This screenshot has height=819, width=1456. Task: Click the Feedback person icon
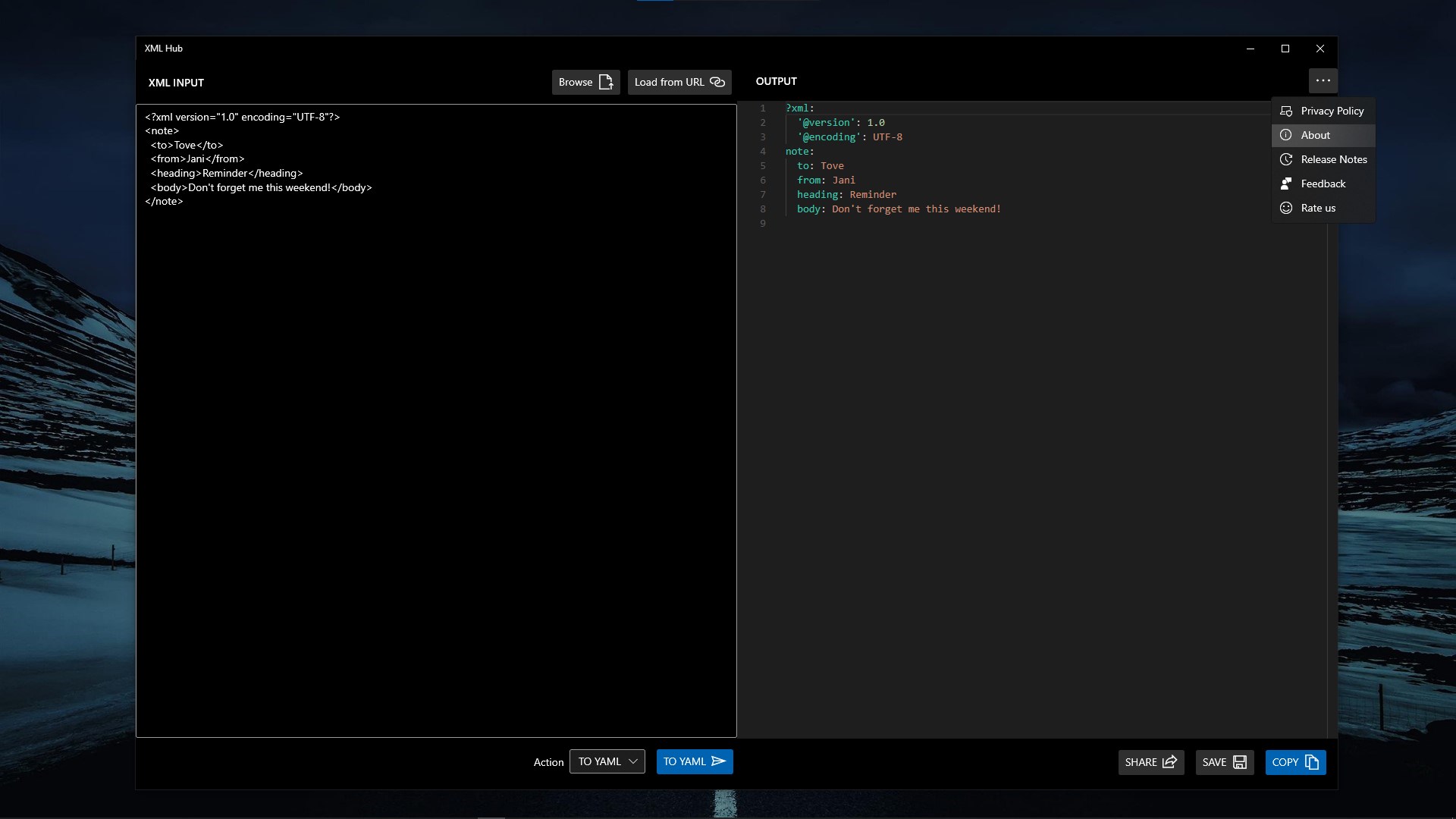1286,184
